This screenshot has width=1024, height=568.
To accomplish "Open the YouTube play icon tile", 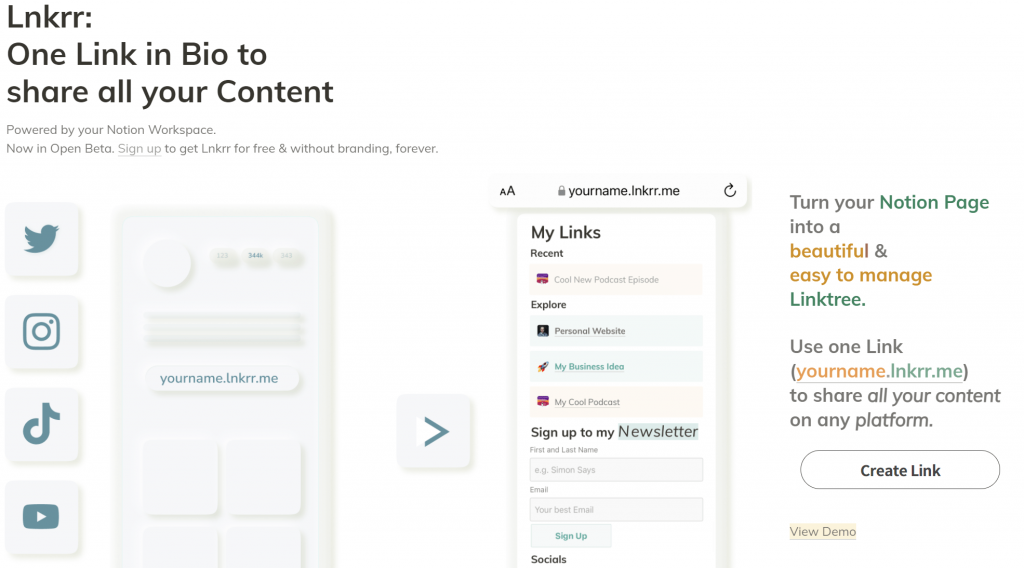I will tap(42, 517).
